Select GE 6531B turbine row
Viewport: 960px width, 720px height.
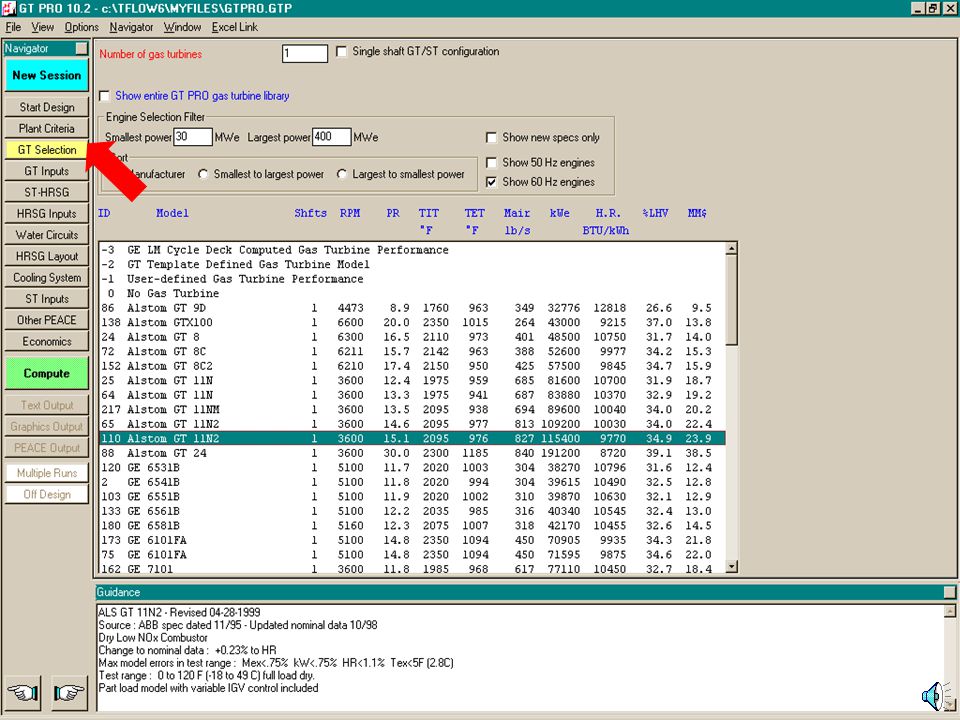[412, 468]
